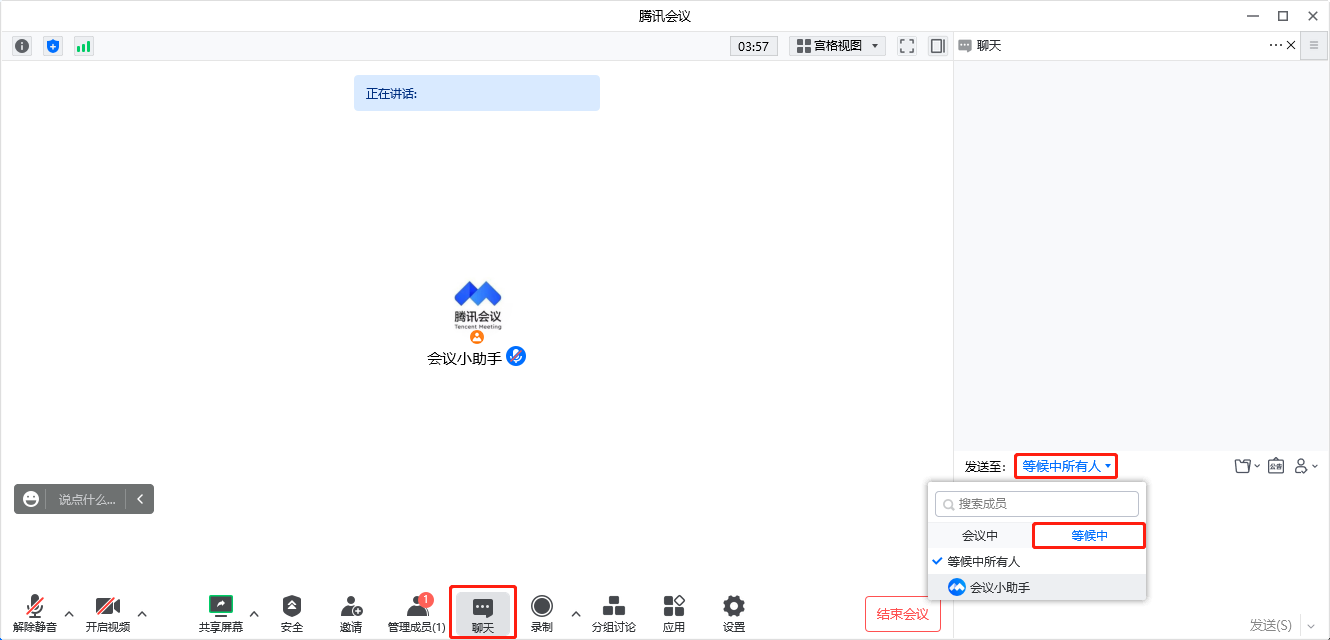Open the 邀请 invite dialog
1330x640 pixels.
tap(351, 614)
